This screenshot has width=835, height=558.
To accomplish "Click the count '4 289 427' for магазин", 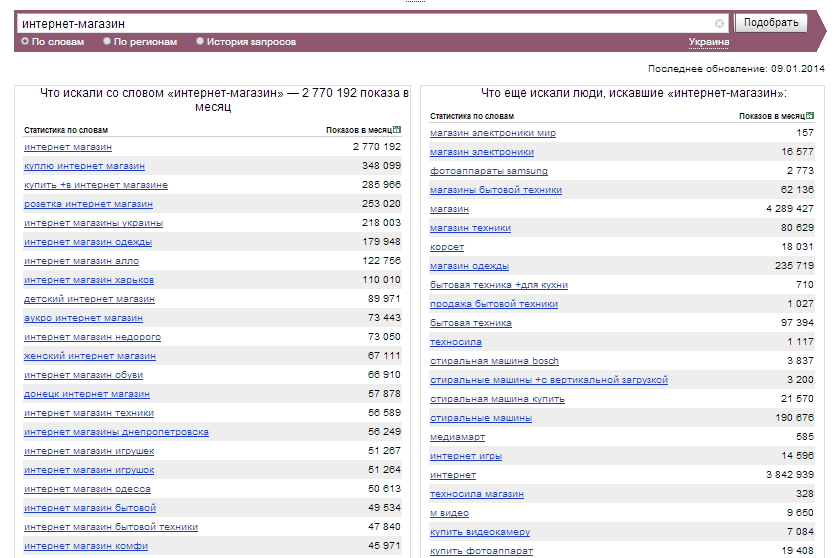I will (789, 209).
